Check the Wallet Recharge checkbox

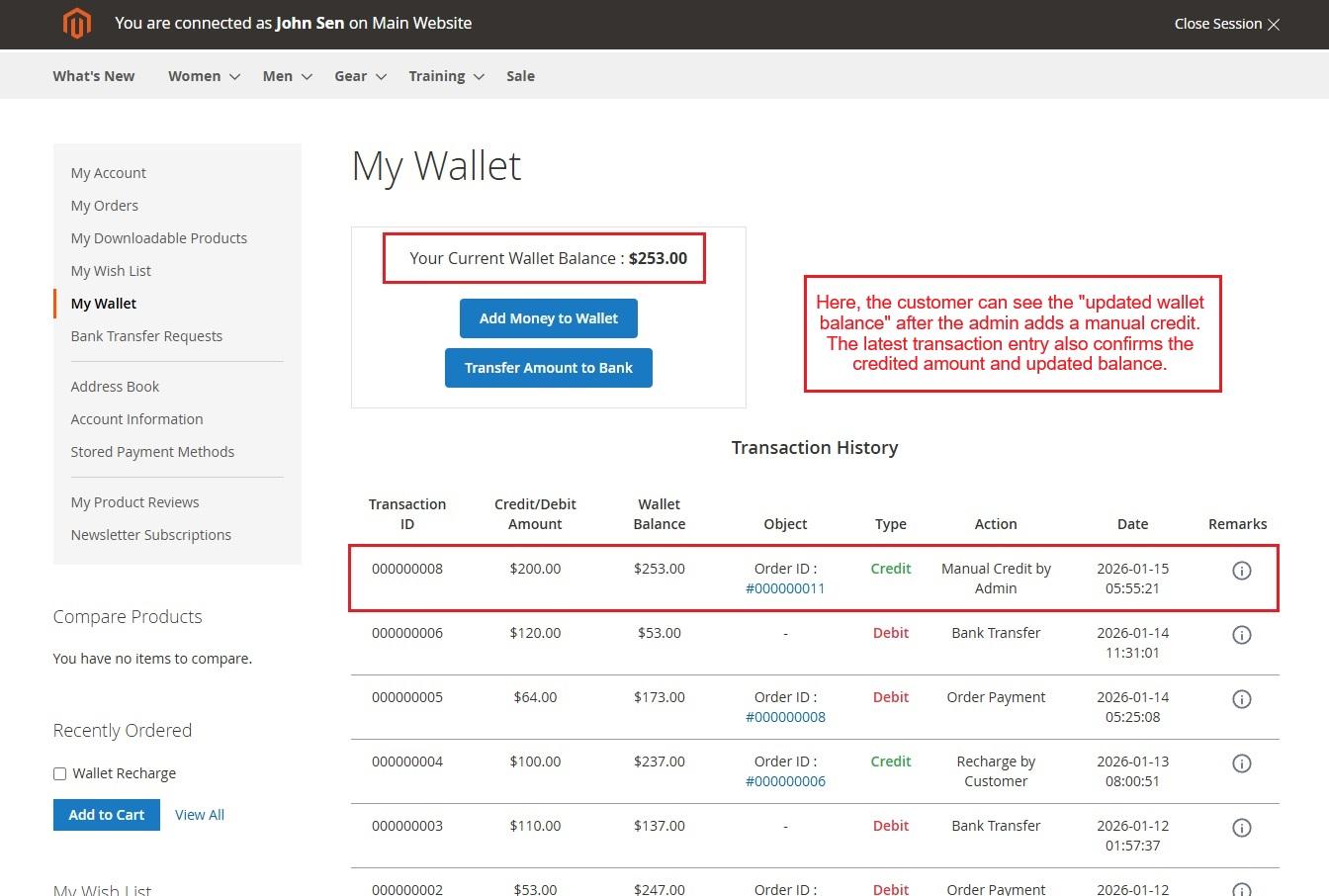tap(60, 773)
